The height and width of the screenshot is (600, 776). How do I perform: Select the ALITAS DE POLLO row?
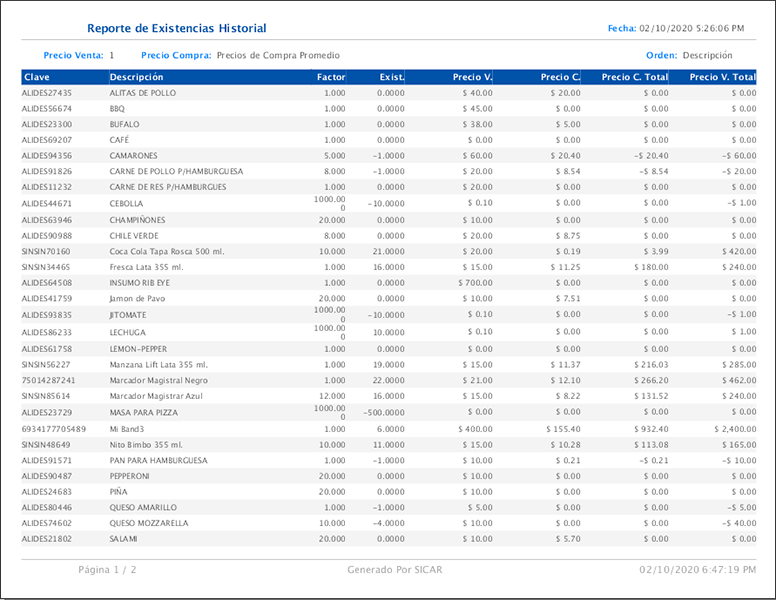[x=143, y=93]
